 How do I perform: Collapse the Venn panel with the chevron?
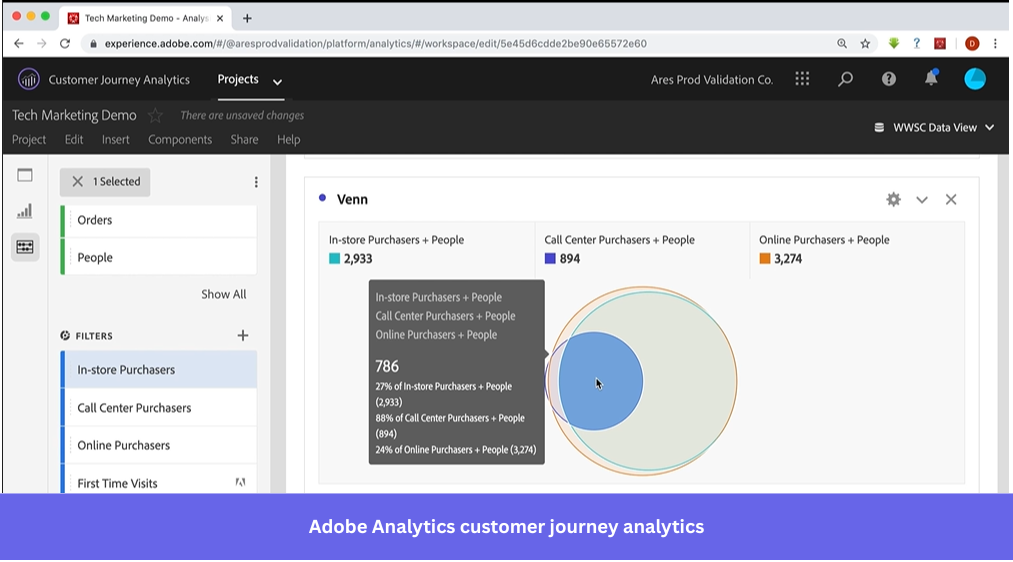coord(922,200)
